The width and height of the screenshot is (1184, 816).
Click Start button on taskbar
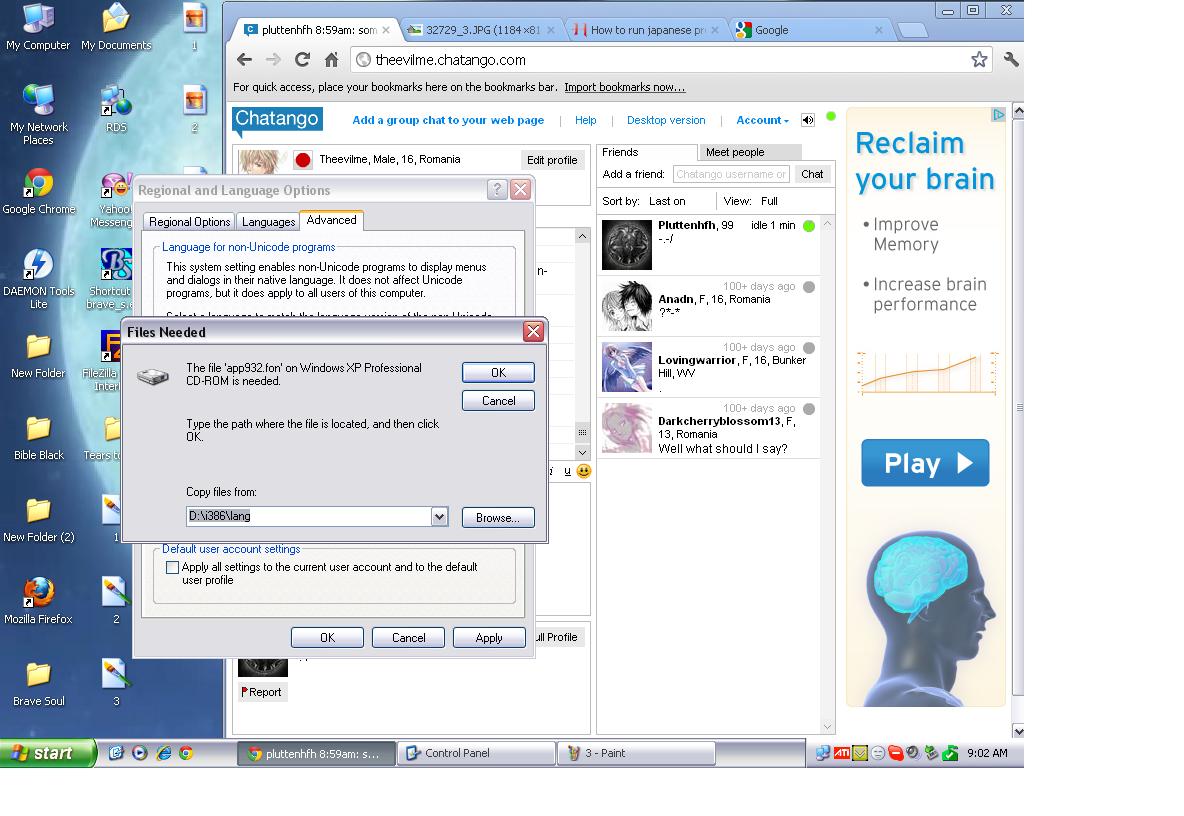click(47, 753)
